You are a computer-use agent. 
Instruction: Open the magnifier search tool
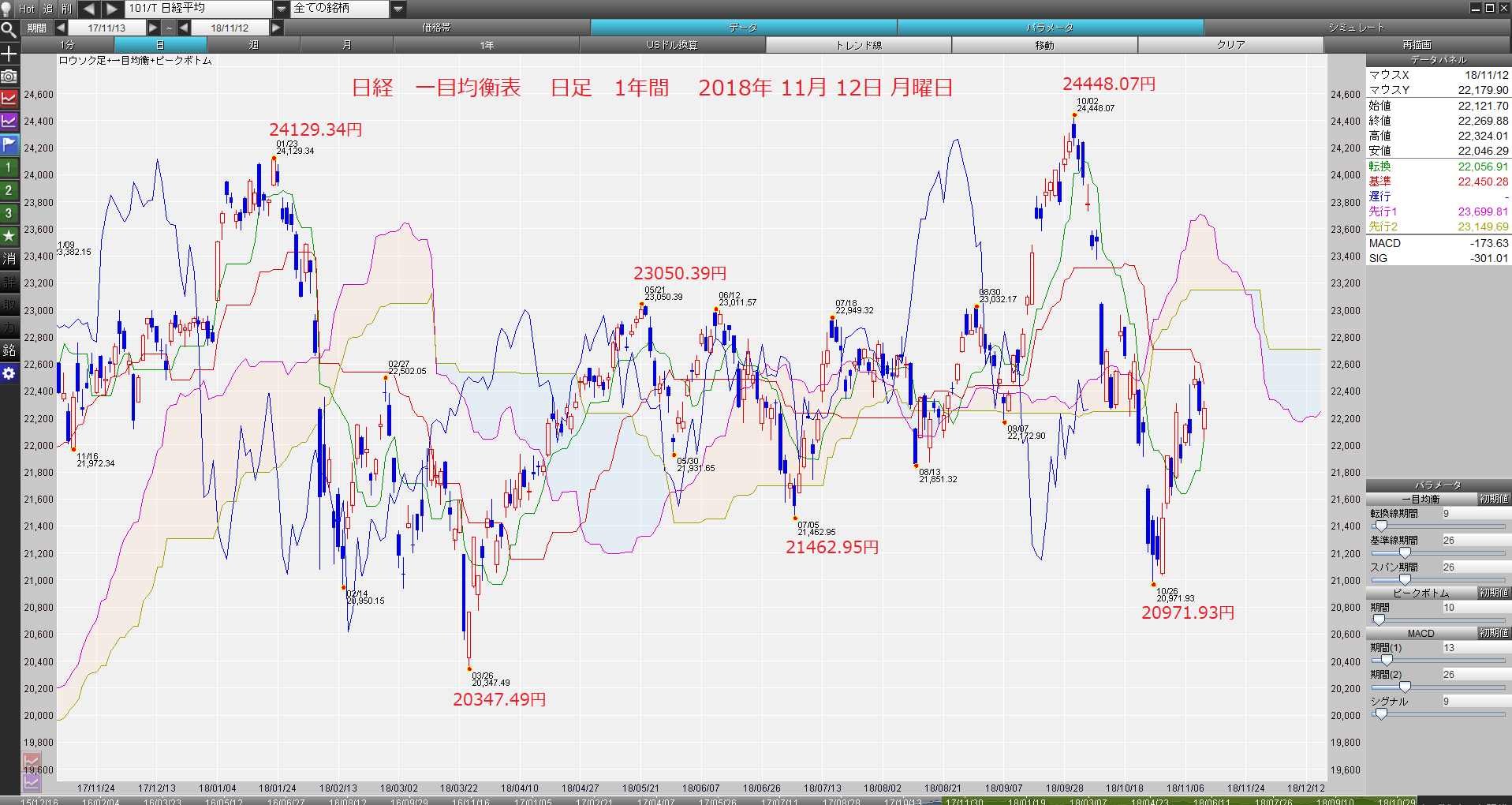tap(9, 30)
